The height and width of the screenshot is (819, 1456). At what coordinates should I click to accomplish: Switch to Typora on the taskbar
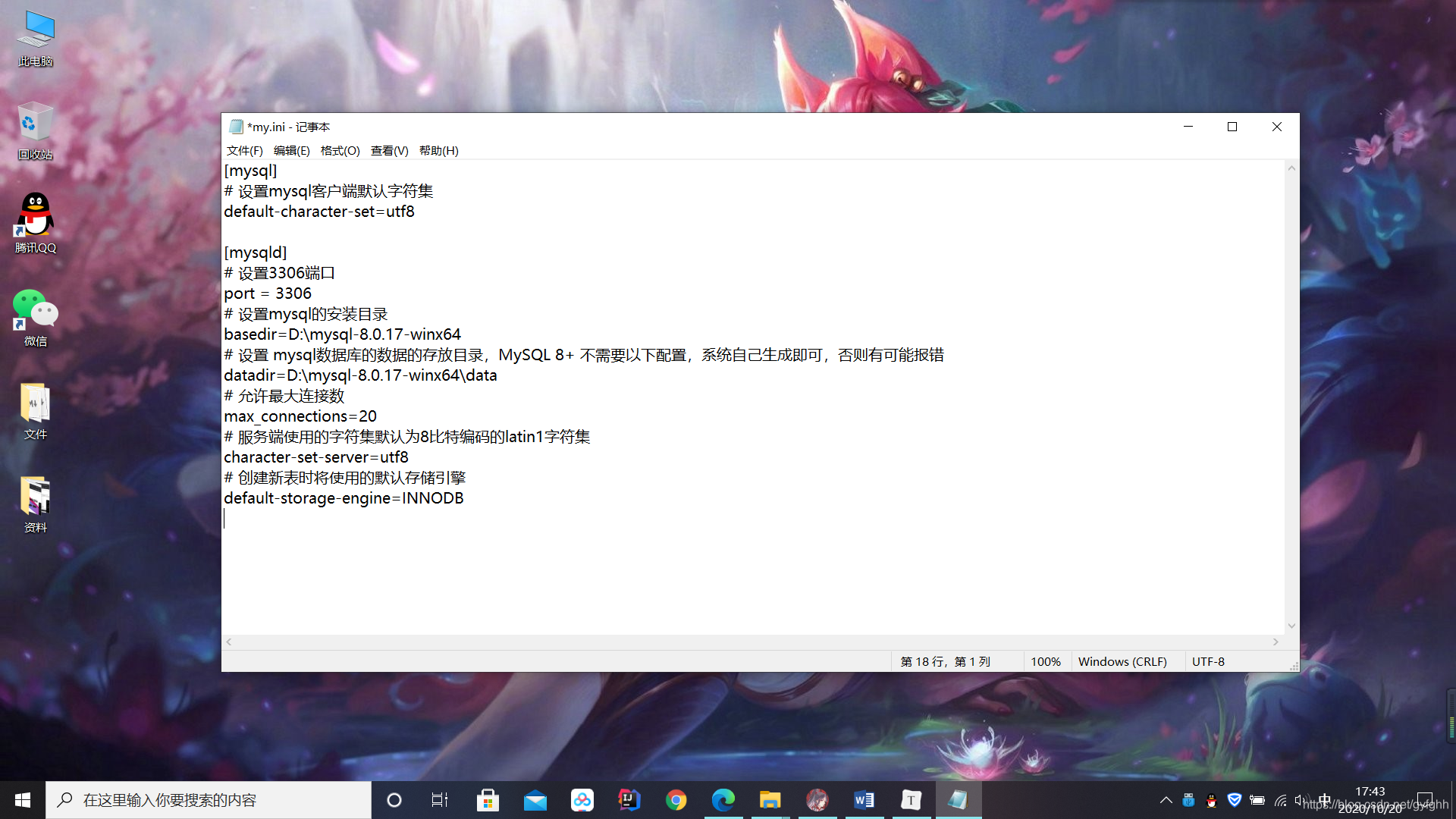click(x=912, y=800)
